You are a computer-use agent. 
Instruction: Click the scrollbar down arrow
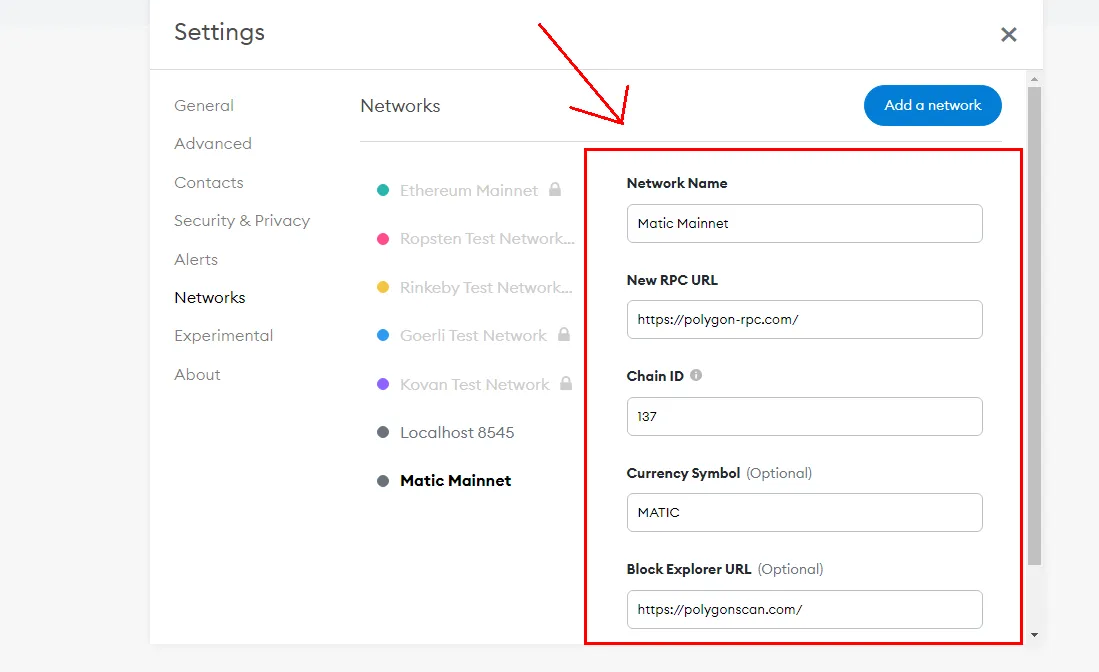point(1035,635)
